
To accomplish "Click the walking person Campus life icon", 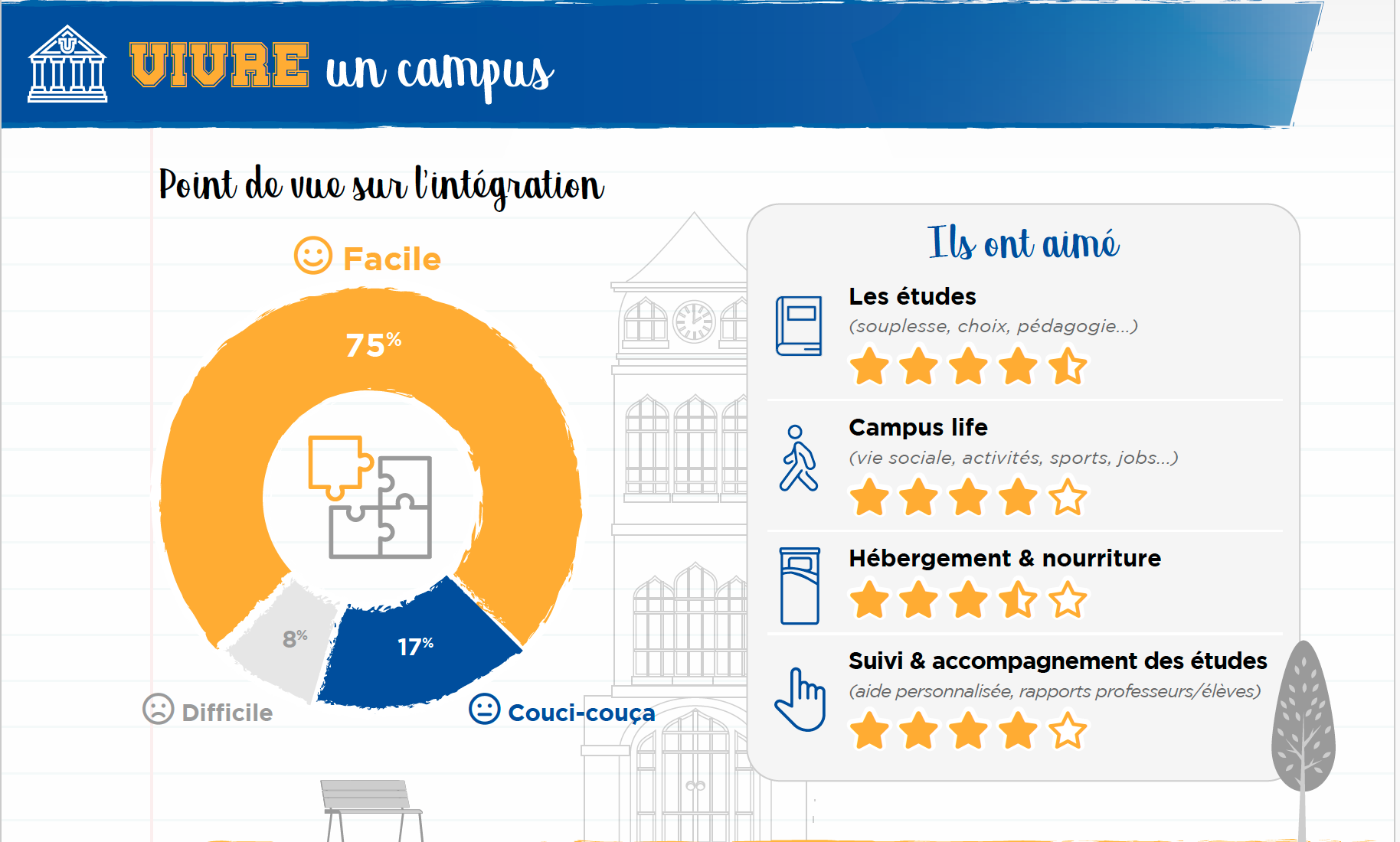I will coord(798,458).
